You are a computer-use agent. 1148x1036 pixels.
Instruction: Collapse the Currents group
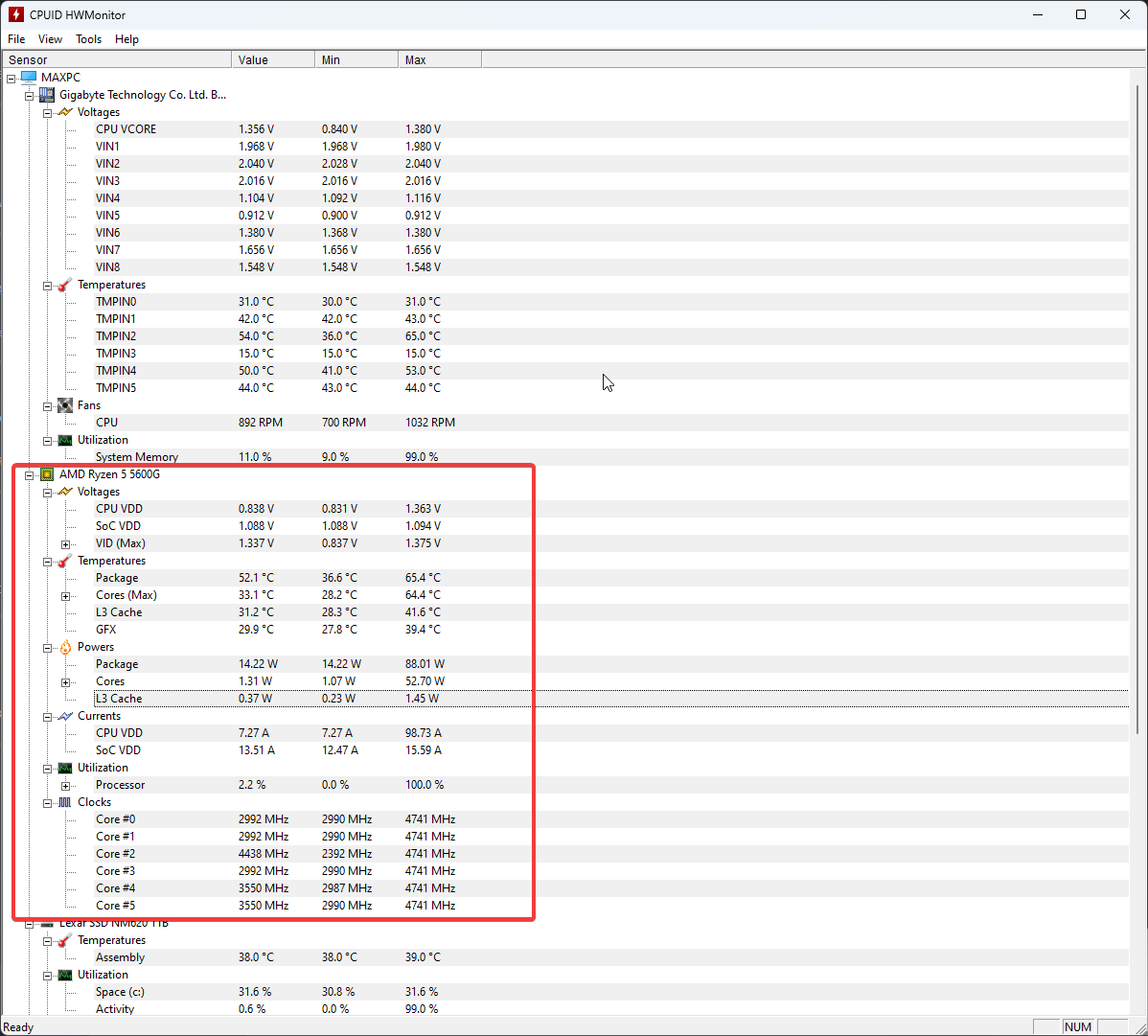point(48,717)
